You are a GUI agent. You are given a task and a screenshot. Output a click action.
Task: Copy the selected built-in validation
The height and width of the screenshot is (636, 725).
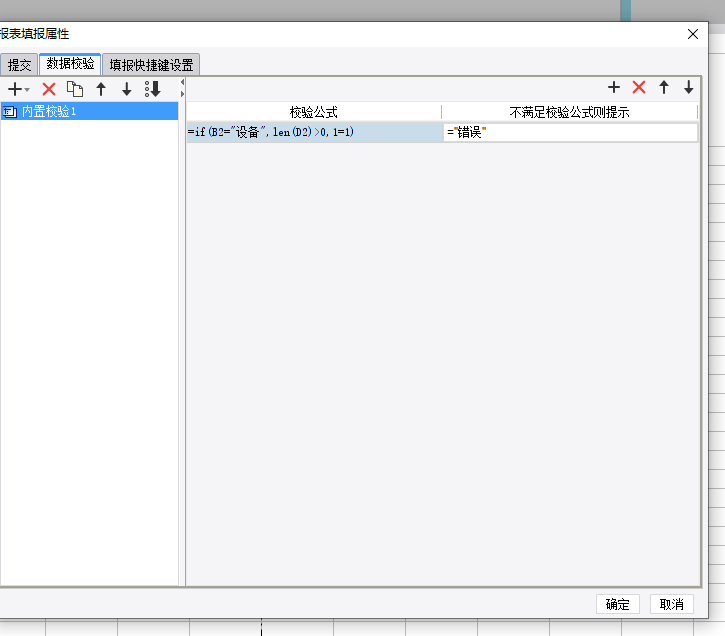coord(75,89)
